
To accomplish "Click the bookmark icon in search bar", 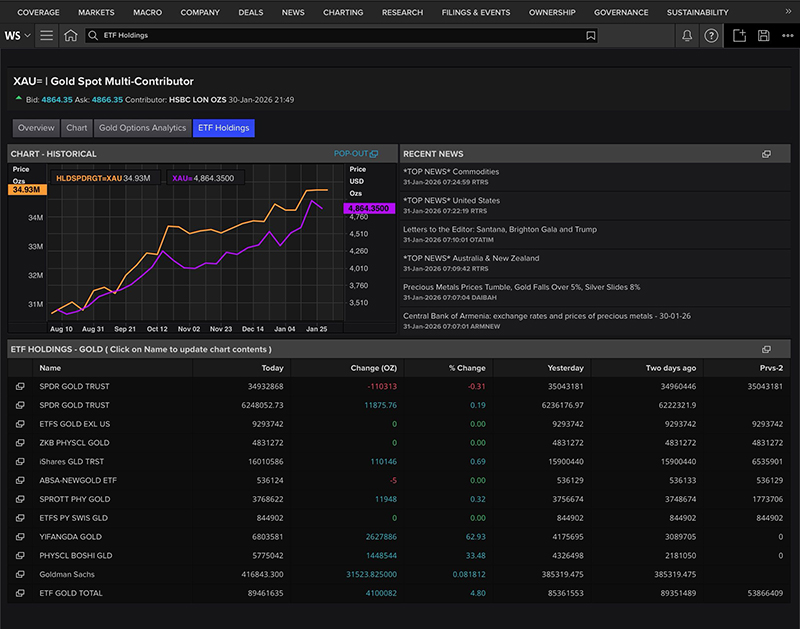I will (x=591, y=35).
